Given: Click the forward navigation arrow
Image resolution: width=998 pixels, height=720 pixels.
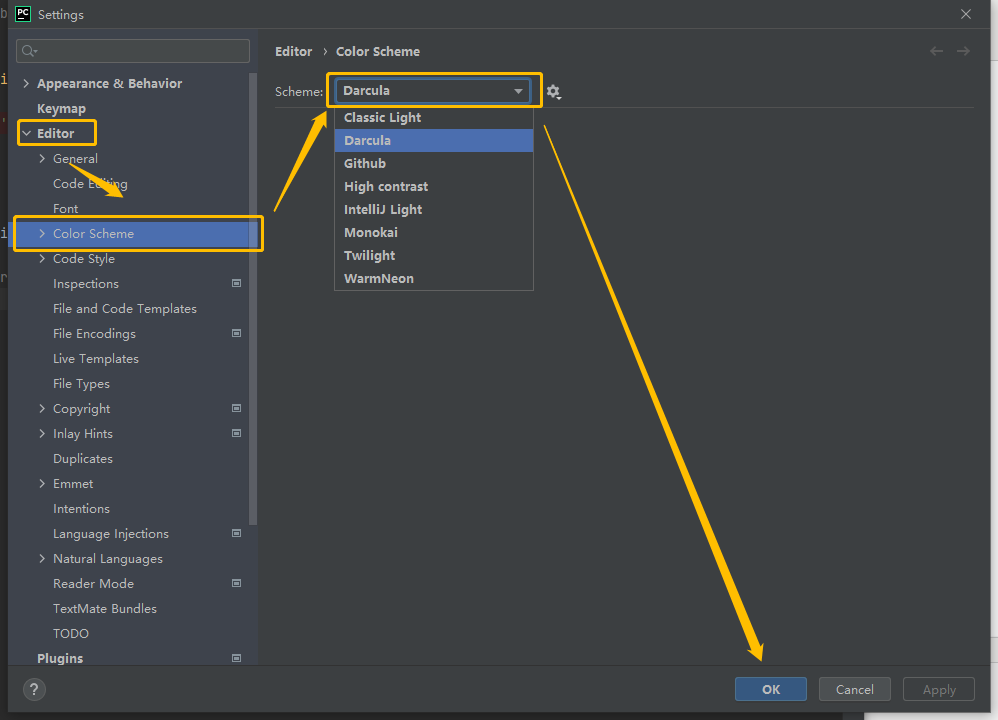Looking at the screenshot, I should [963, 51].
